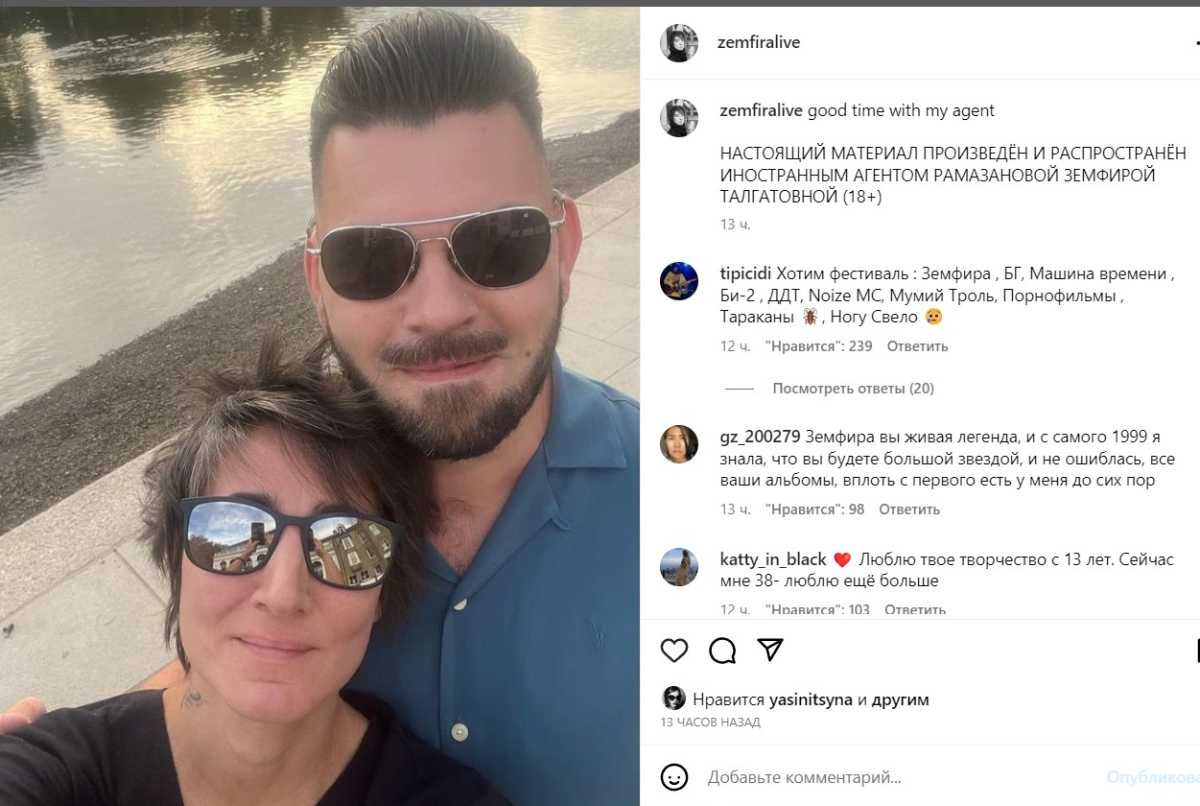Screen dimensions: 1200x806
Task: Reply to gz_200279's comment with 'Ответить'
Action: click(909, 509)
